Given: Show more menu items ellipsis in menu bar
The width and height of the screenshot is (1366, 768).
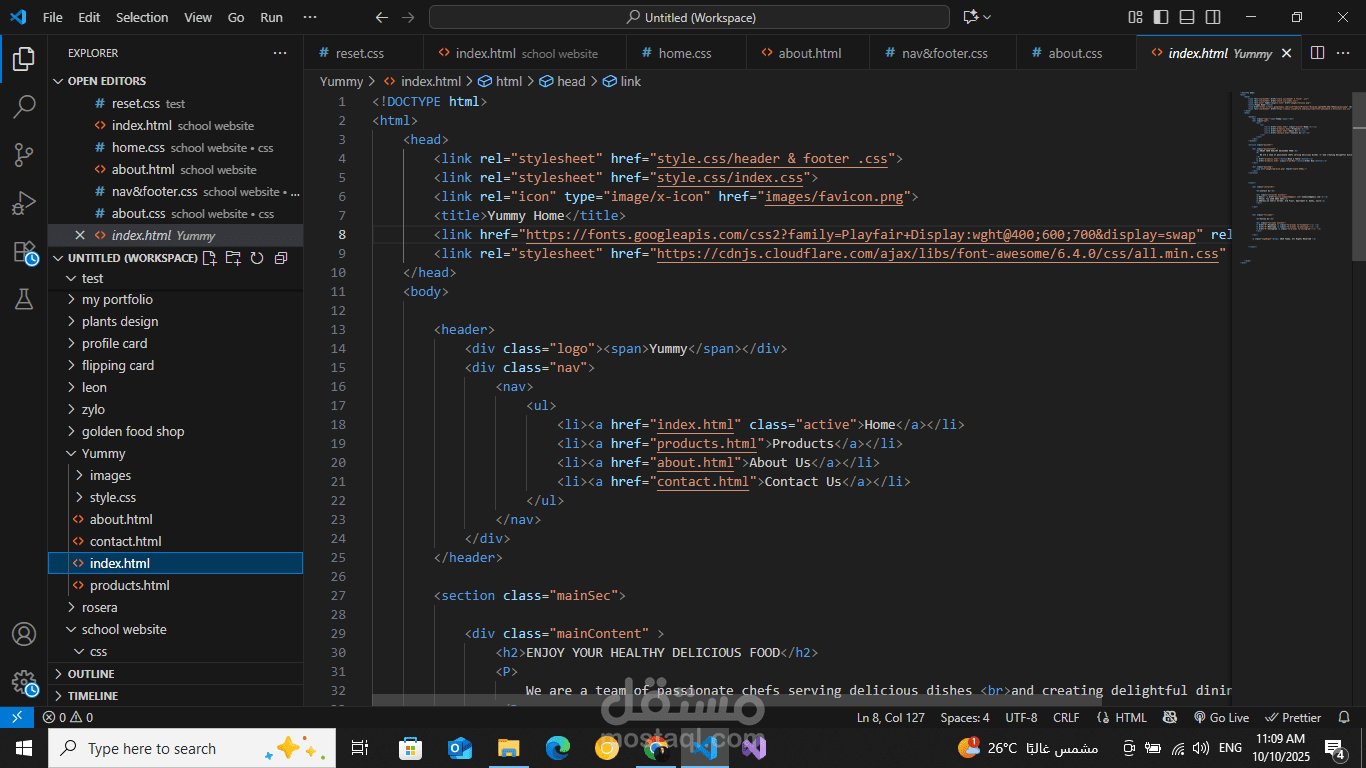Looking at the screenshot, I should click(310, 17).
